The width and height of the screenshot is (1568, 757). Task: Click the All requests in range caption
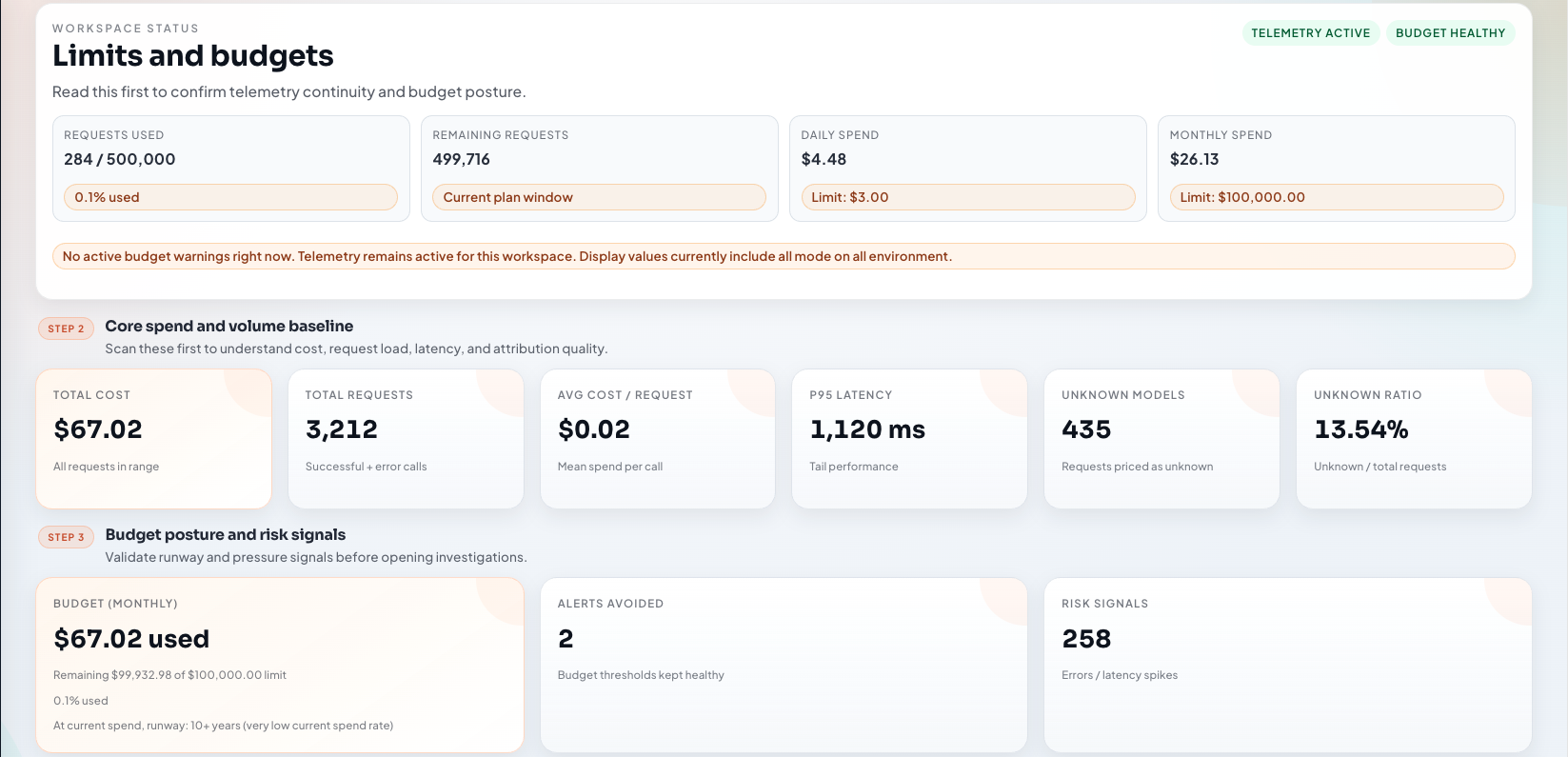107,467
